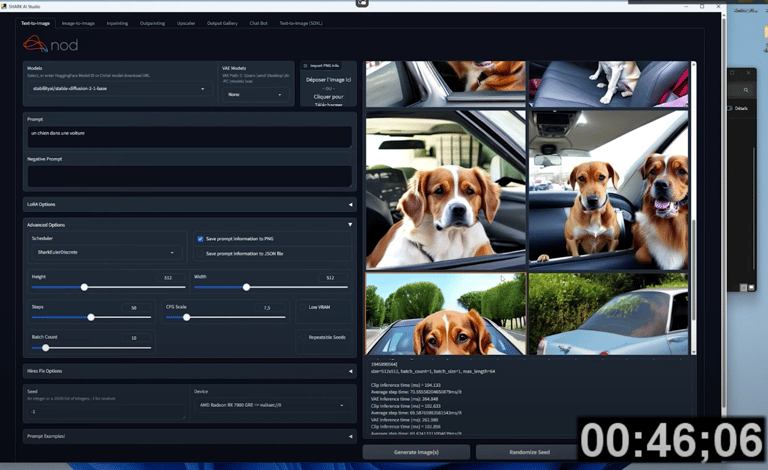Enable Save prompt information to JSON file
Screen dimensions: 768x470
tap(200, 254)
